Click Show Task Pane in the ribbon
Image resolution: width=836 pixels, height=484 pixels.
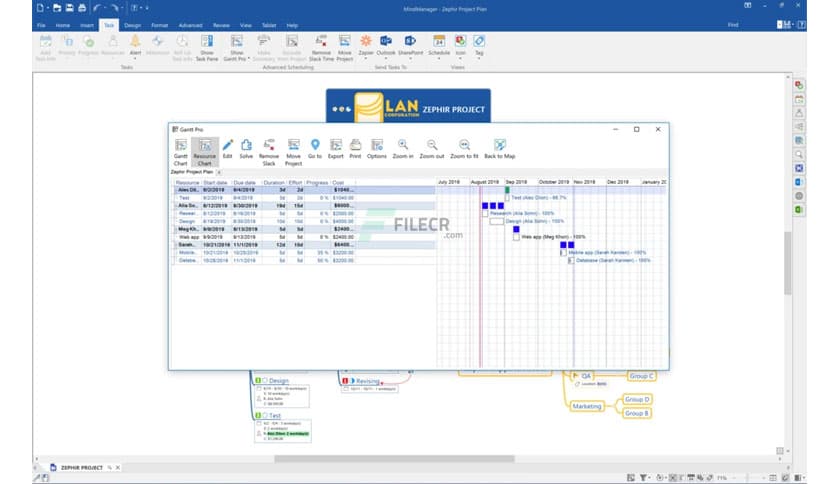[x=207, y=48]
